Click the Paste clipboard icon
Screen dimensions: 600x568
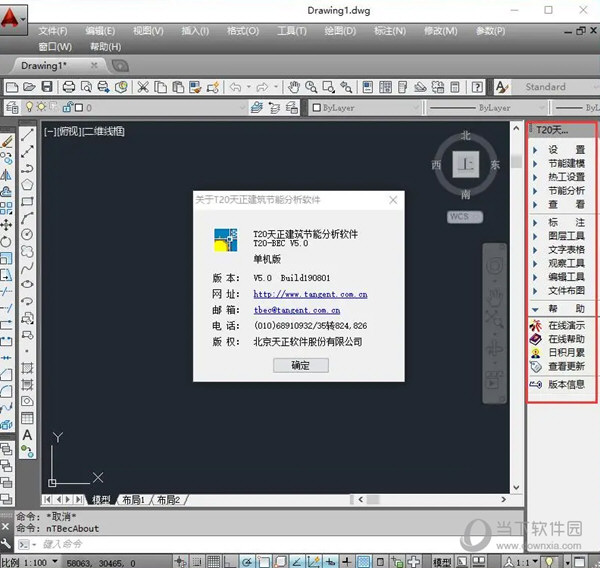coord(178,87)
